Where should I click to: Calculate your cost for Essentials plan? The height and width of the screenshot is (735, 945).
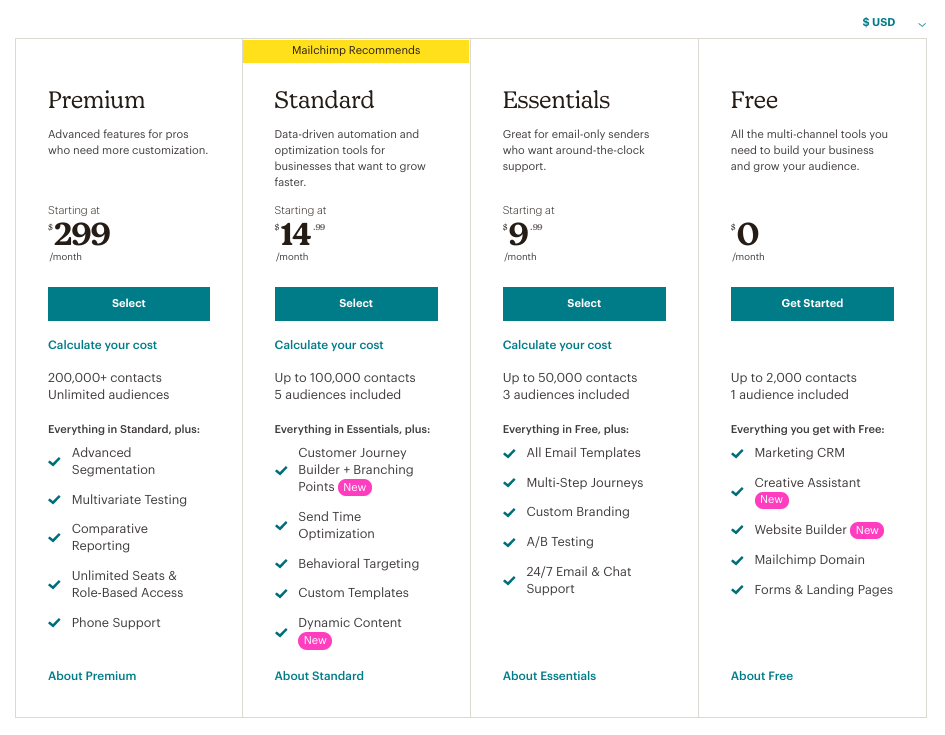pos(557,345)
